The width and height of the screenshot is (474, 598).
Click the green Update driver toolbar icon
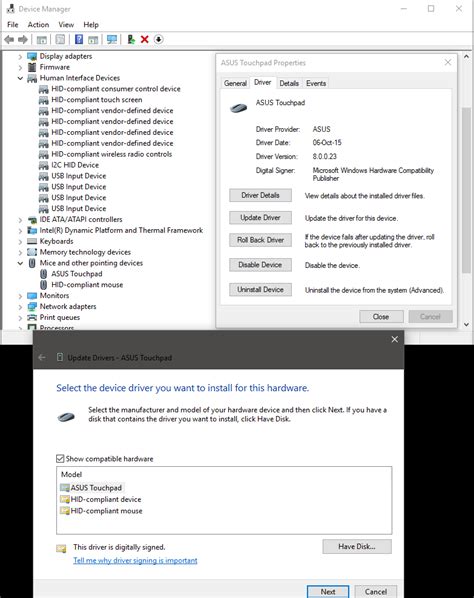(x=131, y=39)
